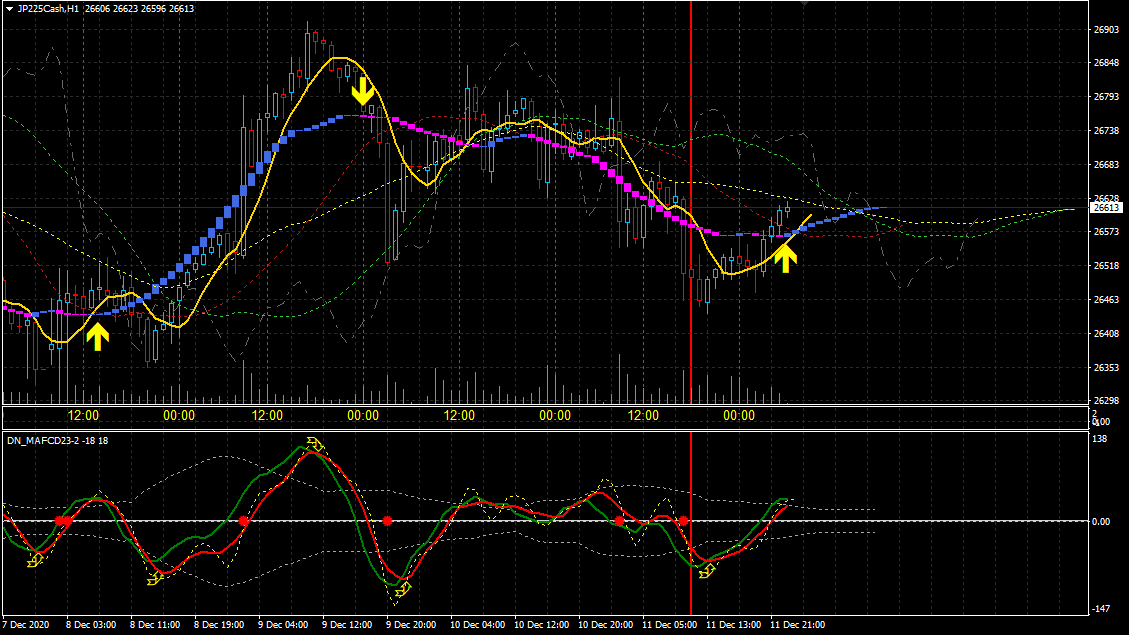Click the 26298 price level label

(1106, 400)
